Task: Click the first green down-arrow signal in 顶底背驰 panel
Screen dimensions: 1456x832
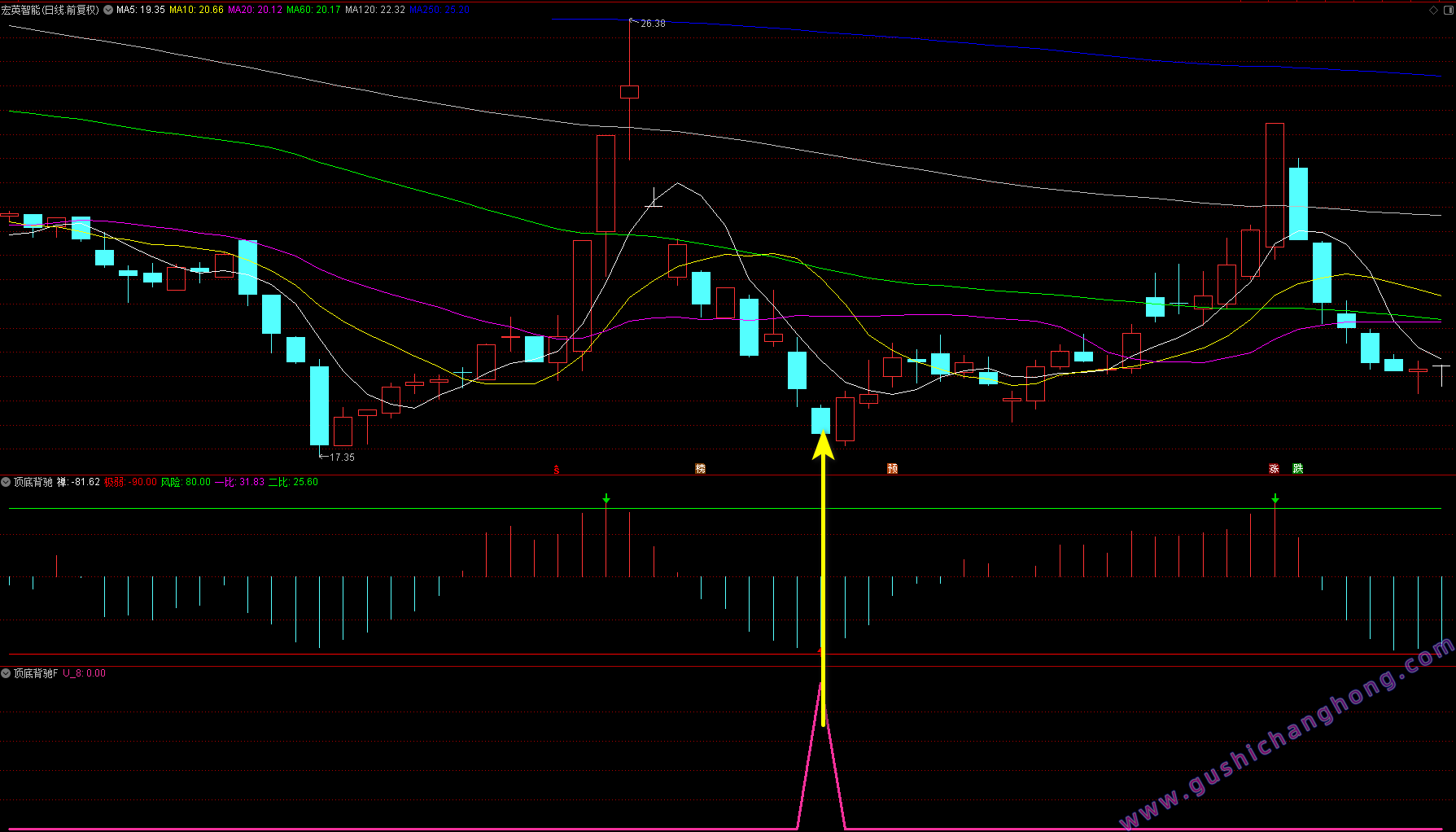Action: (606, 498)
